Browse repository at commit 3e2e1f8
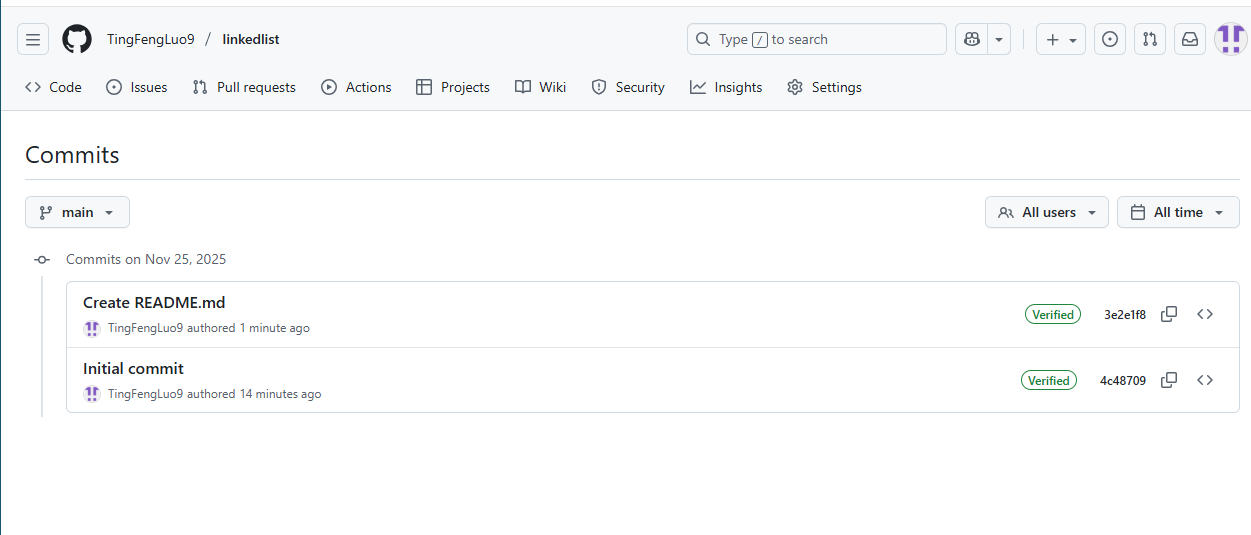Screen dimensions: 1251x535 coord(1205,314)
